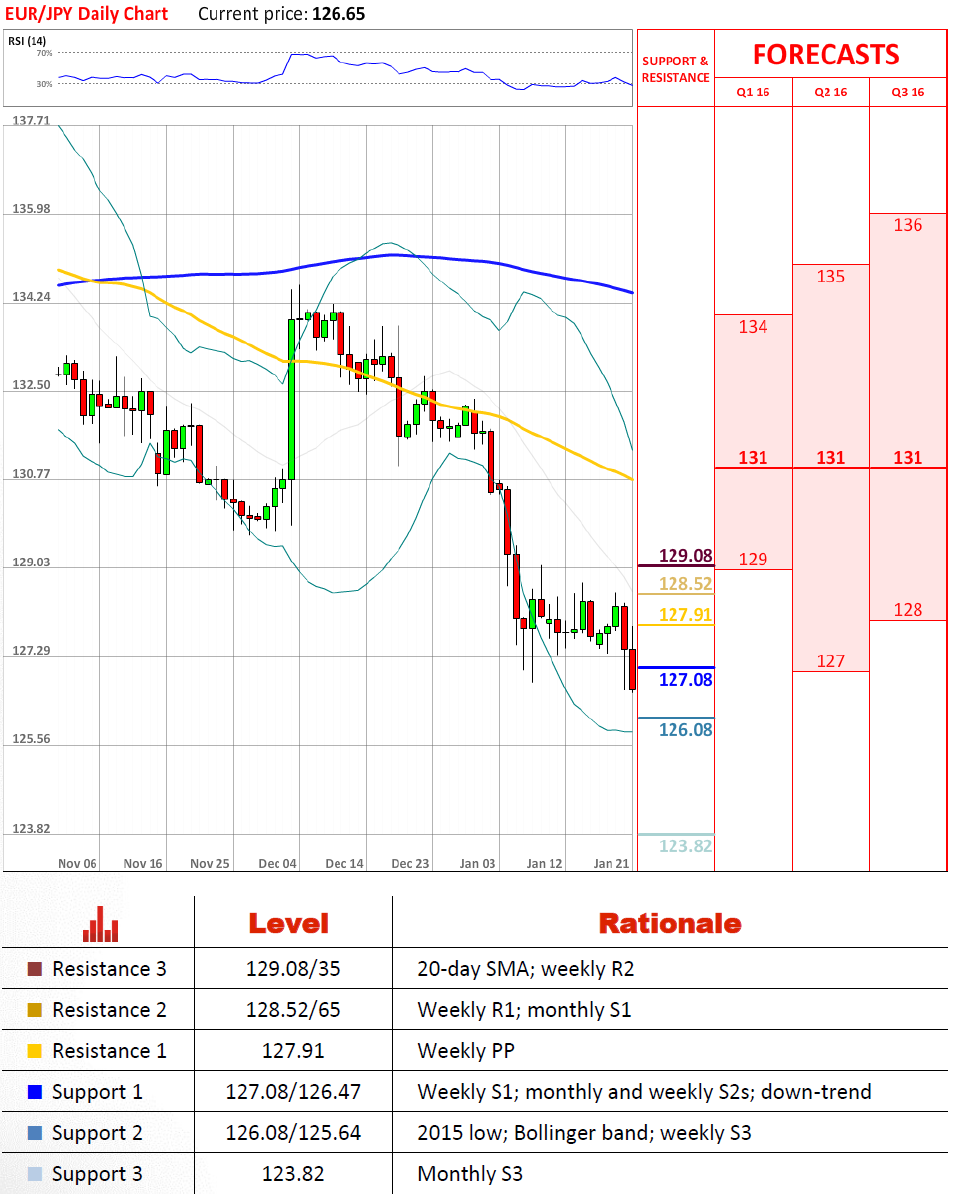The width and height of the screenshot is (957, 1194).
Task: Select the Q3 16 forecast column header
Action: [908, 92]
